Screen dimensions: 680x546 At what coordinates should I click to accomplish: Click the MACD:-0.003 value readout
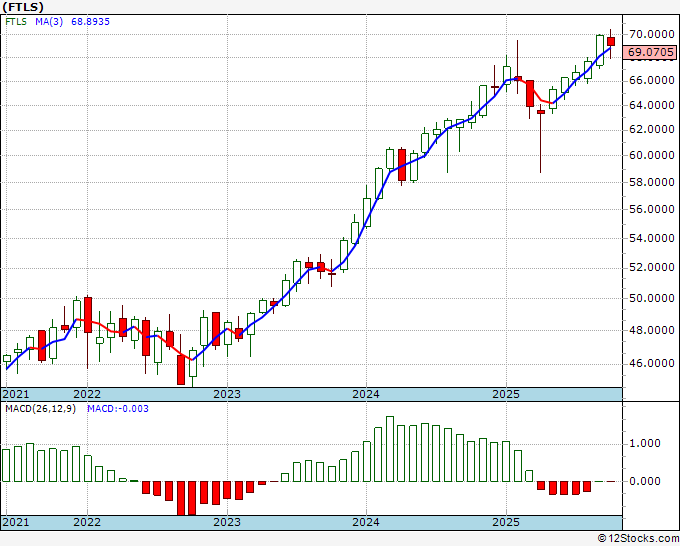118,409
